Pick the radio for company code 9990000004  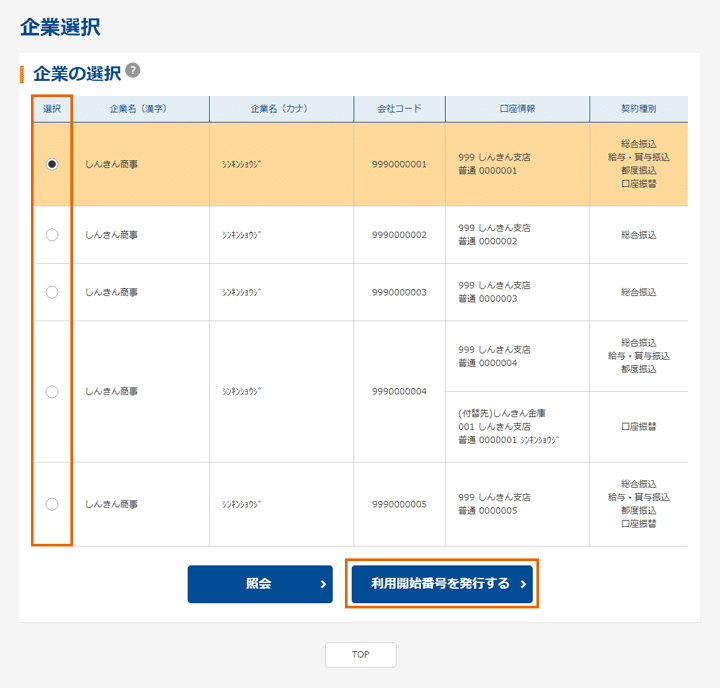(x=52, y=392)
